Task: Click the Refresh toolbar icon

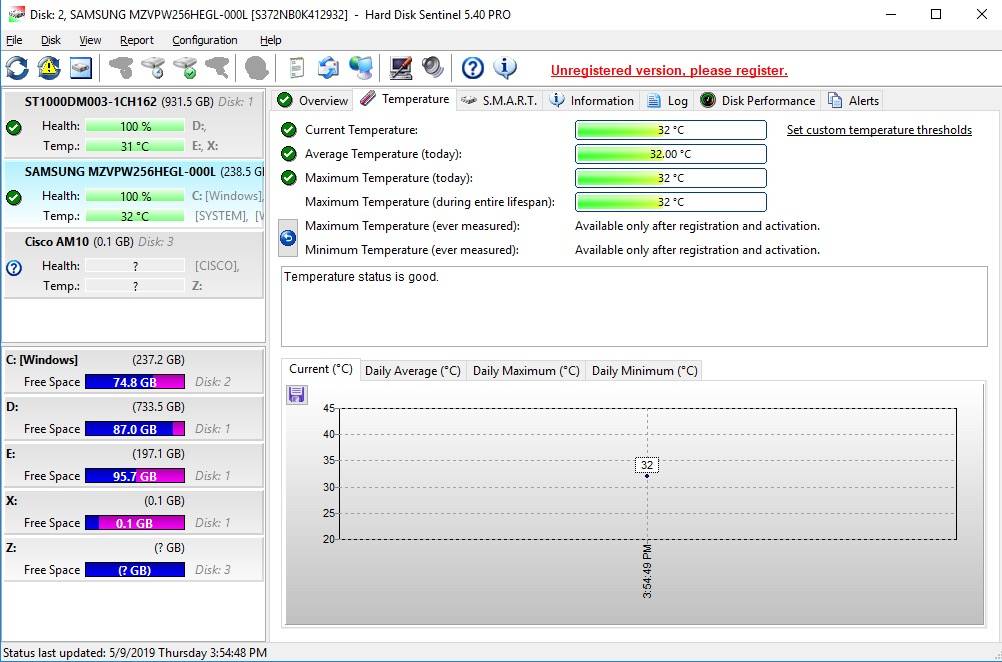Action: pyautogui.click(x=17, y=68)
